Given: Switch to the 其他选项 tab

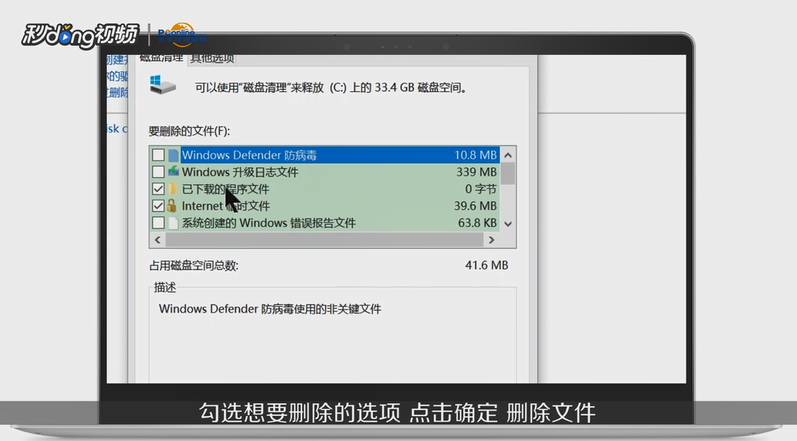Looking at the screenshot, I should click(x=212, y=58).
